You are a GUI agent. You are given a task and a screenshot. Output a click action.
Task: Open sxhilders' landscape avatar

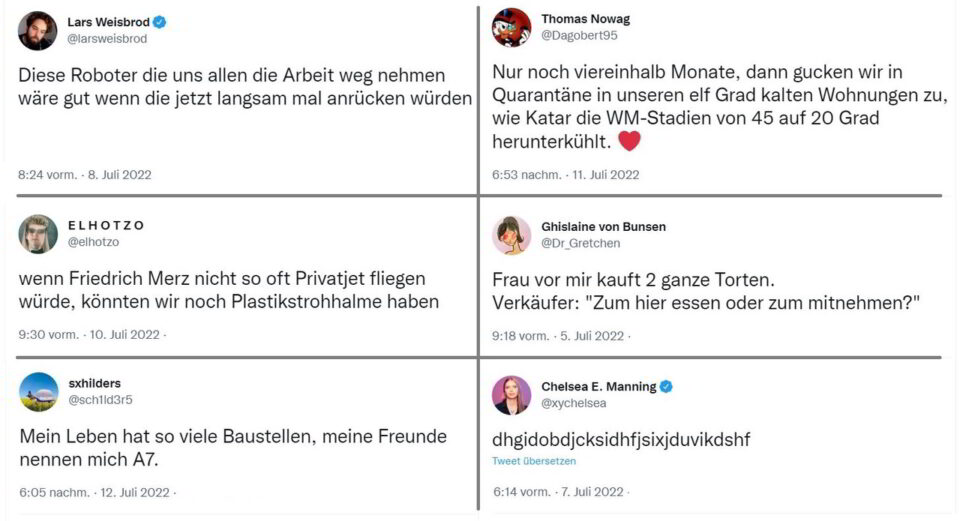(x=39, y=392)
